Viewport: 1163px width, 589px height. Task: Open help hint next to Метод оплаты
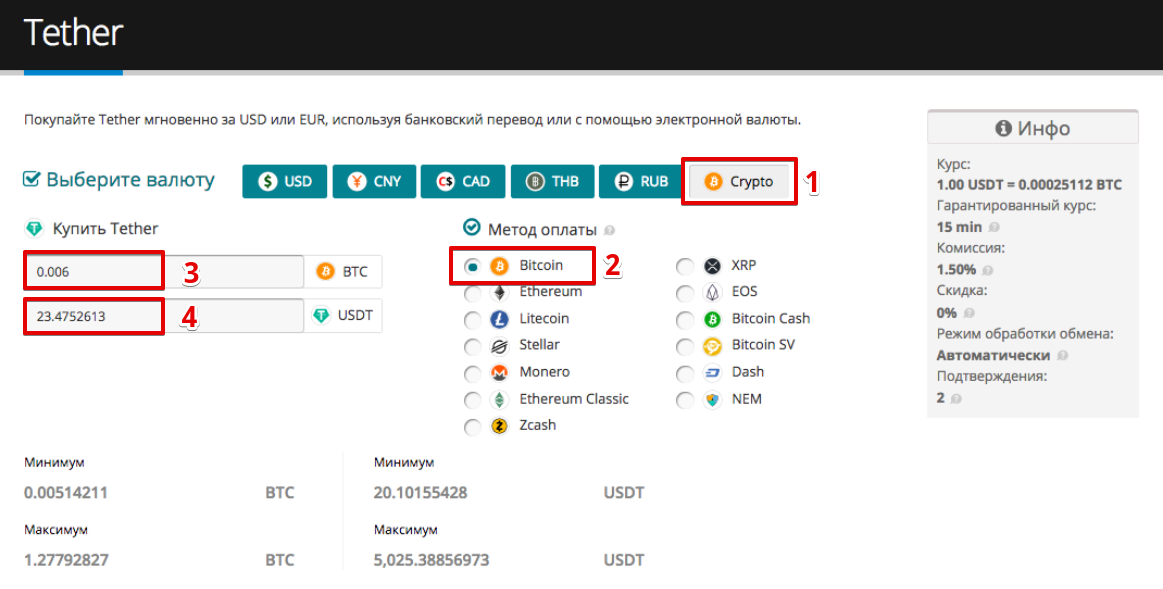610,231
